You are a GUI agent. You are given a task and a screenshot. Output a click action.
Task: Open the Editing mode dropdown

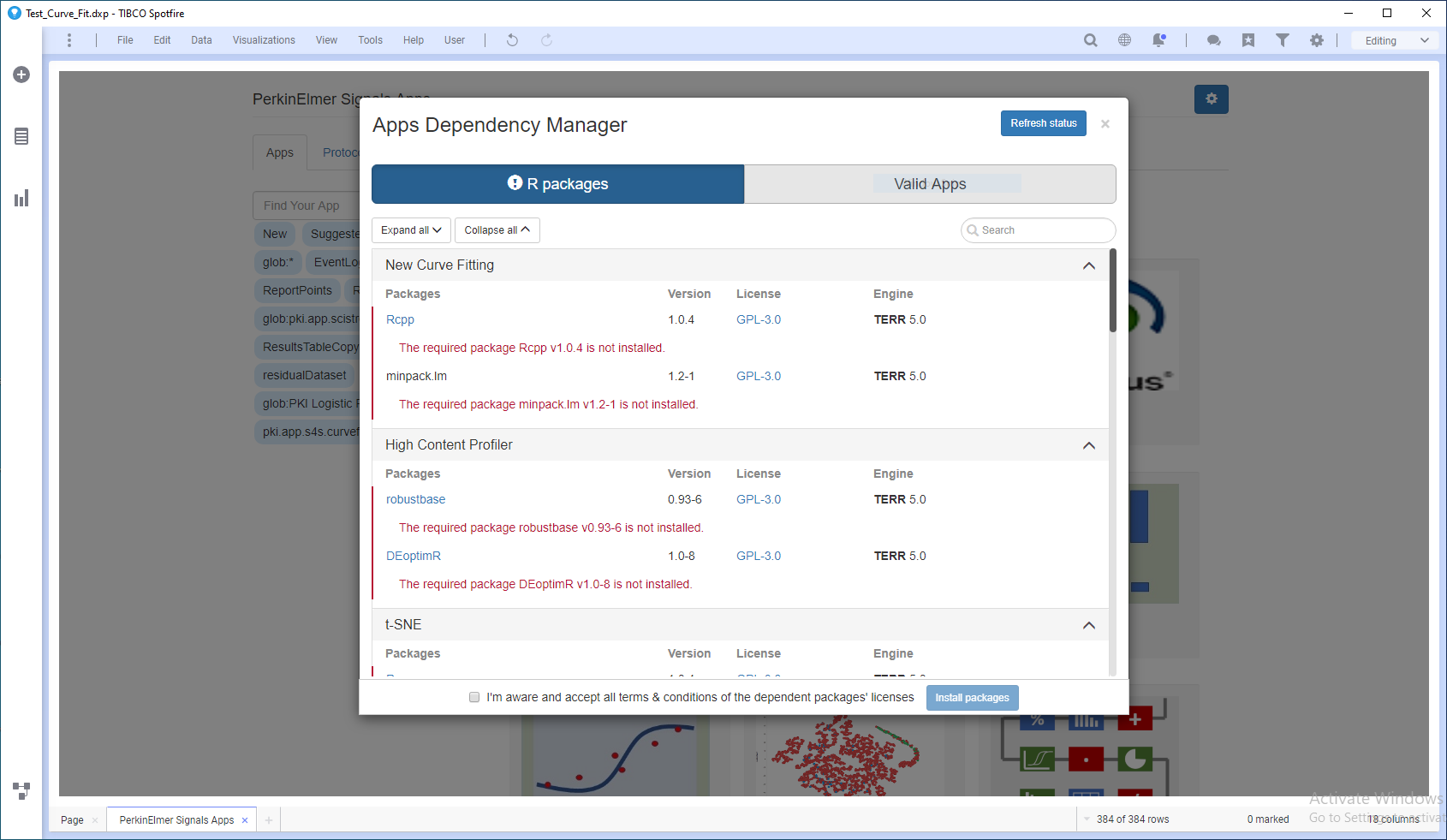[1397, 40]
